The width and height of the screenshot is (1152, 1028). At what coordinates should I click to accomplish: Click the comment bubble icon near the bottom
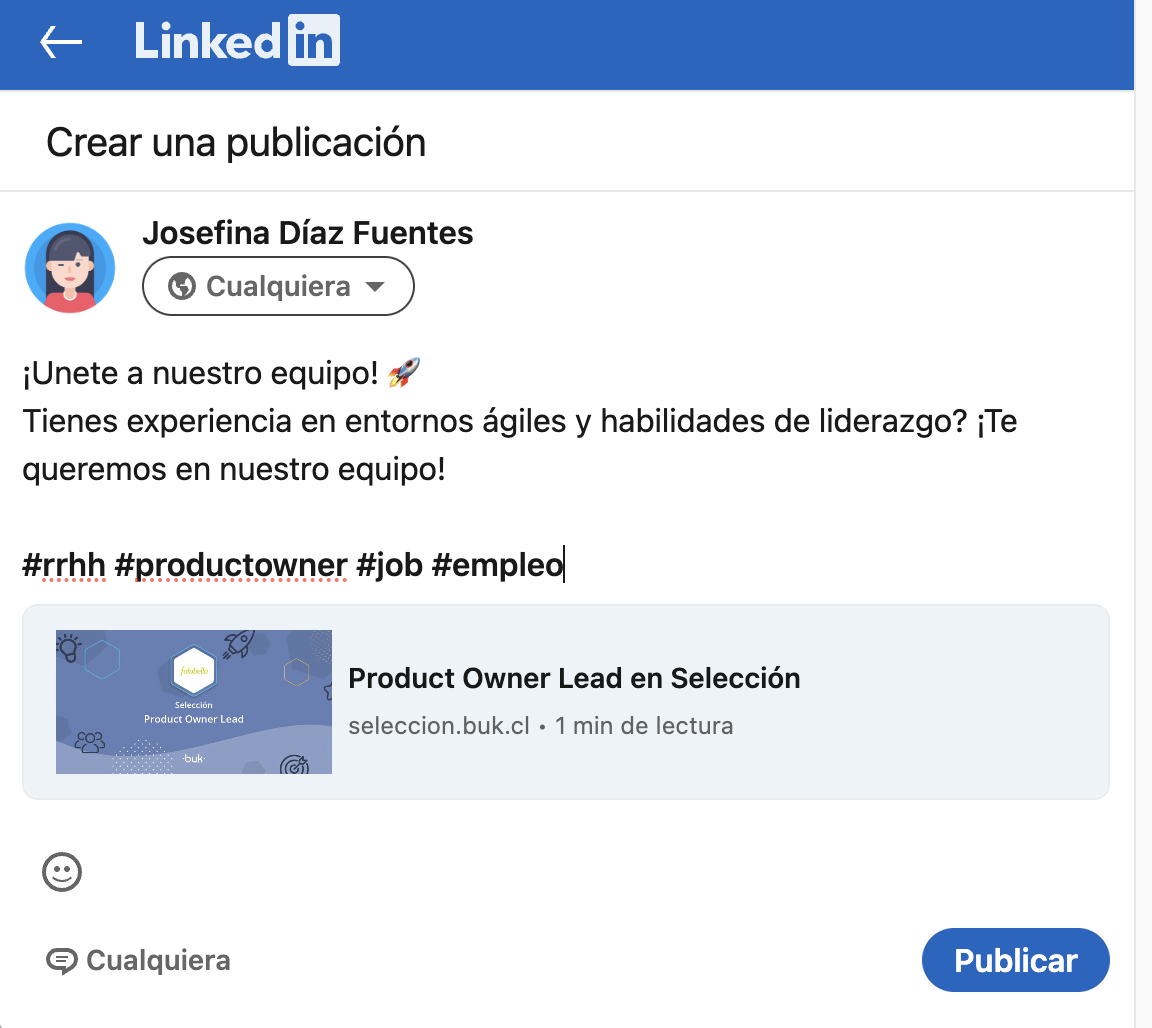tap(61, 961)
